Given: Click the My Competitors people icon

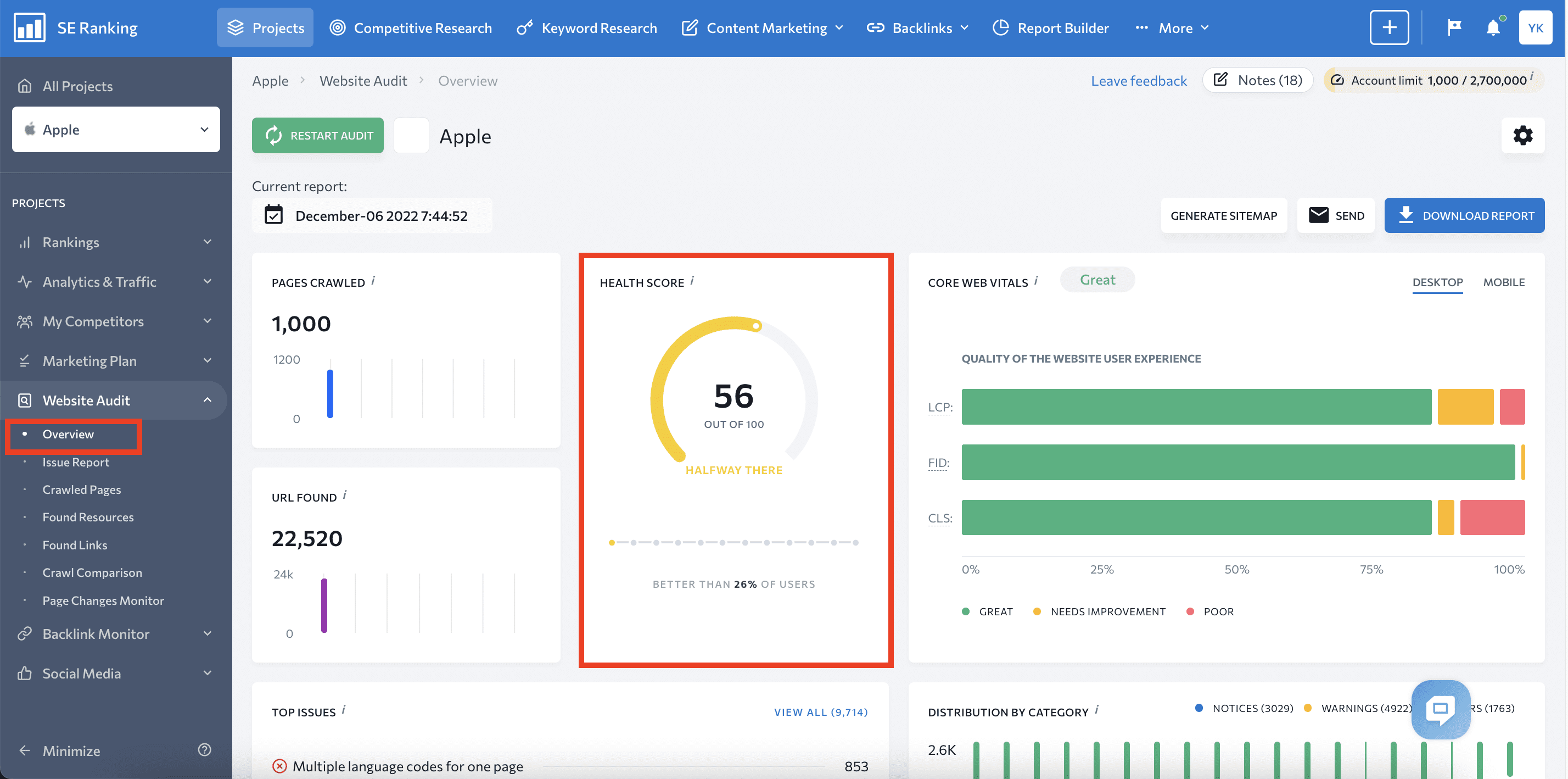Looking at the screenshot, I should click(24, 321).
